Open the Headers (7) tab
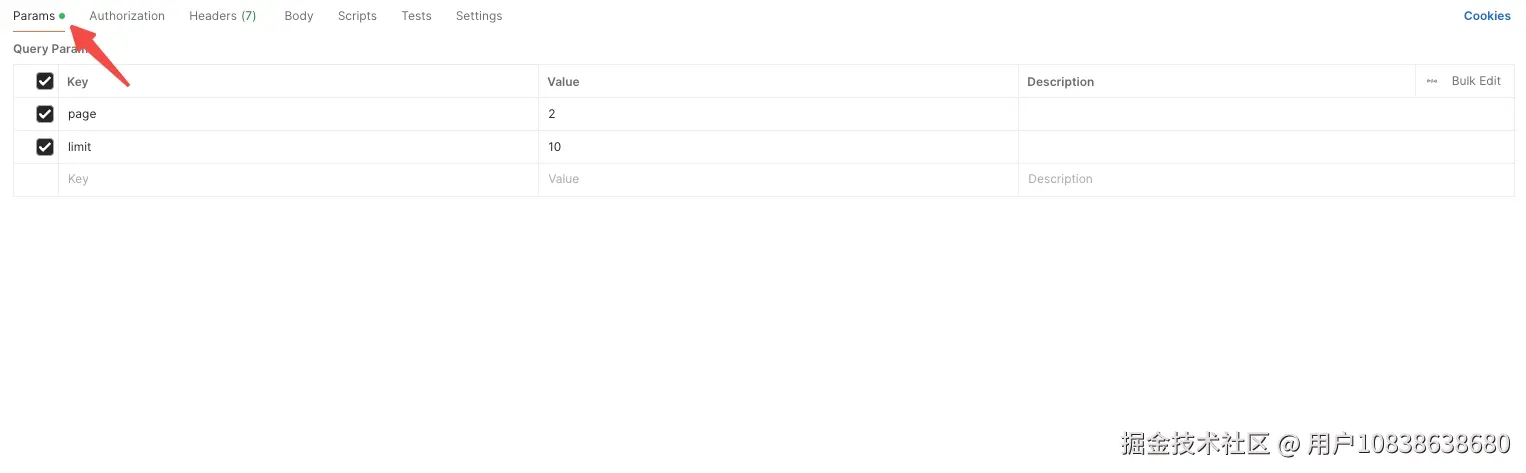Viewport: 1526px width, 473px height. 222,16
